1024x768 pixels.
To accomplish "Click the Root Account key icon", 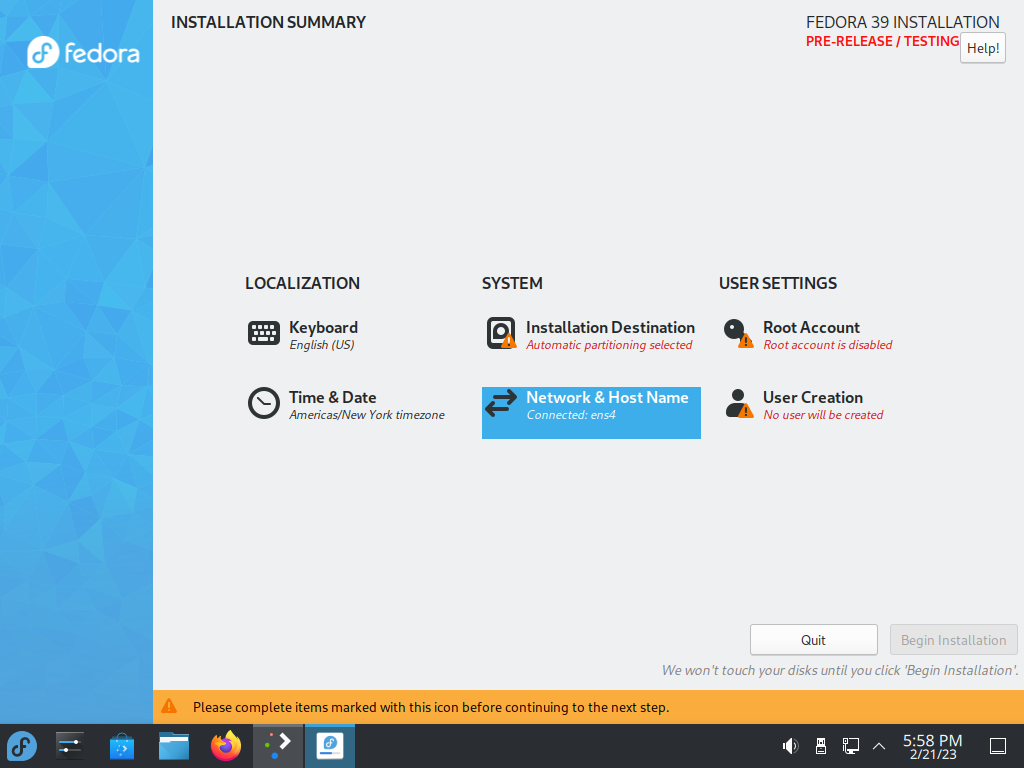I will [x=738, y=333].
